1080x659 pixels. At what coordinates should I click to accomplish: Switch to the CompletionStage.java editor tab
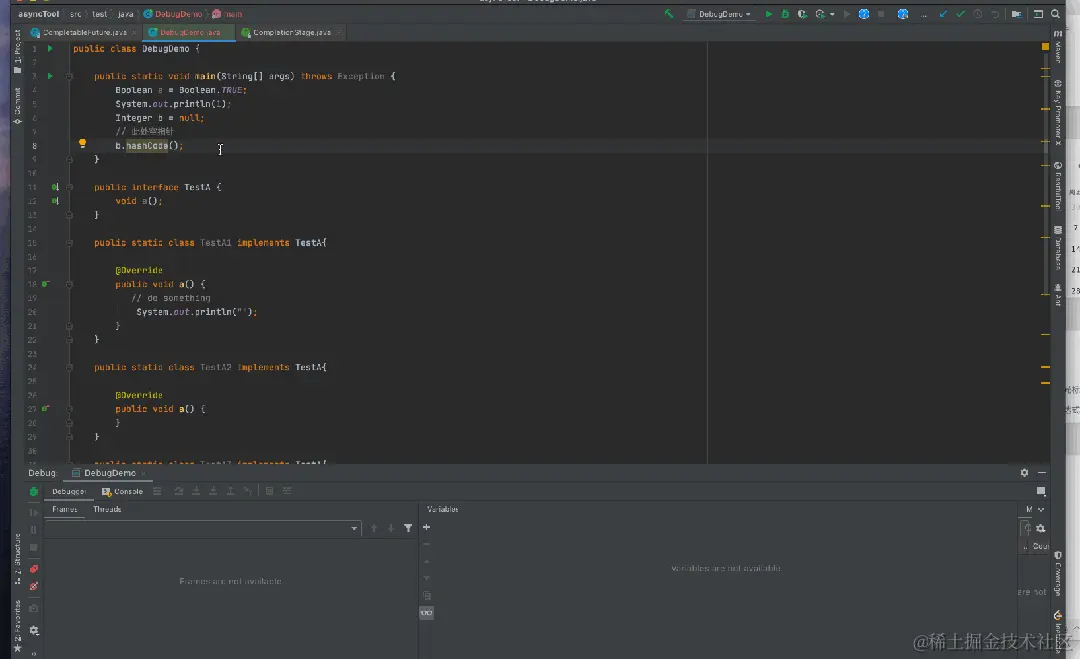tap(291, 32)
